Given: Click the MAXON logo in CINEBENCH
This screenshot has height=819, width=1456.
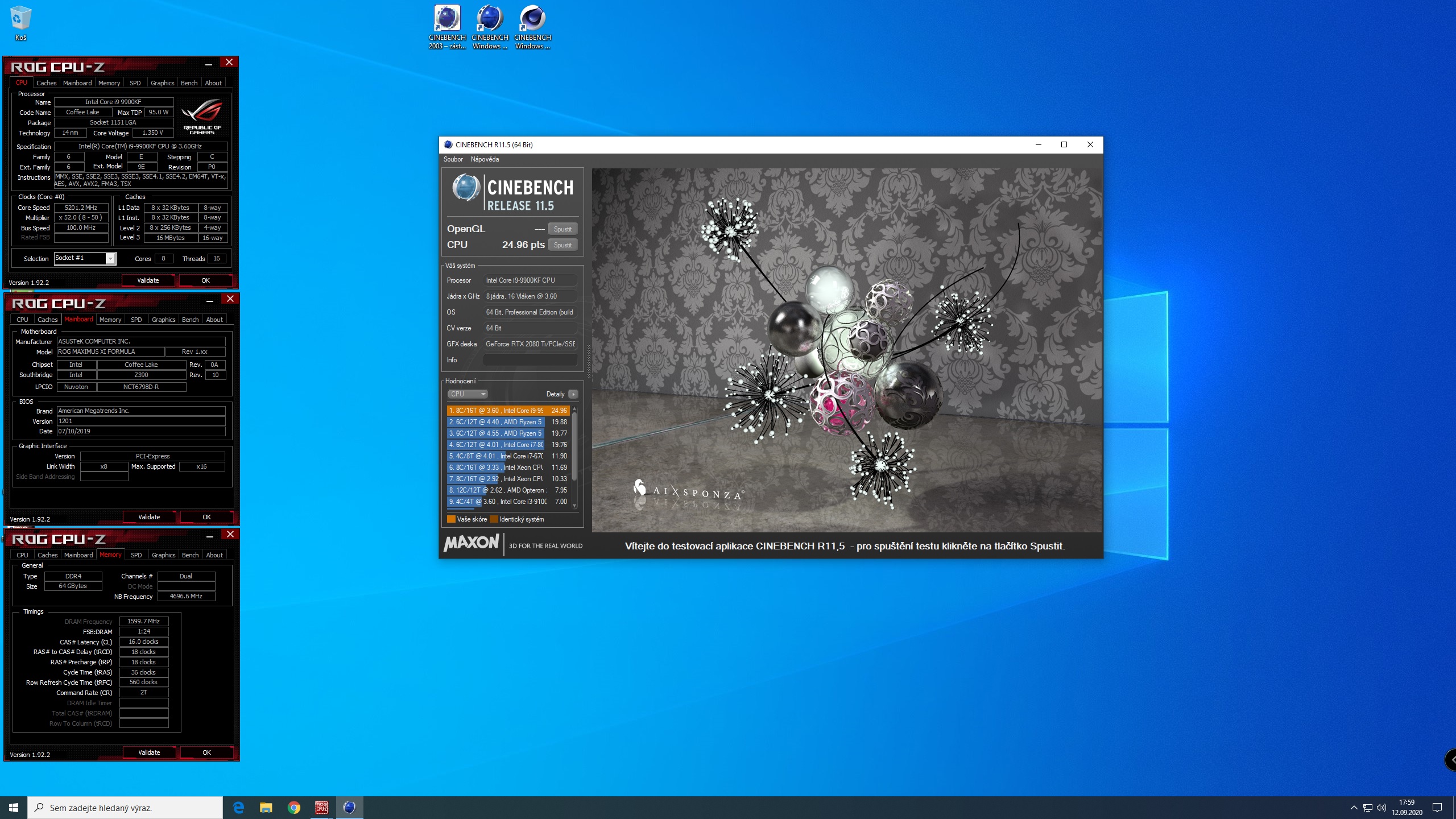Looking at the screenshot, I should [471, 543].
